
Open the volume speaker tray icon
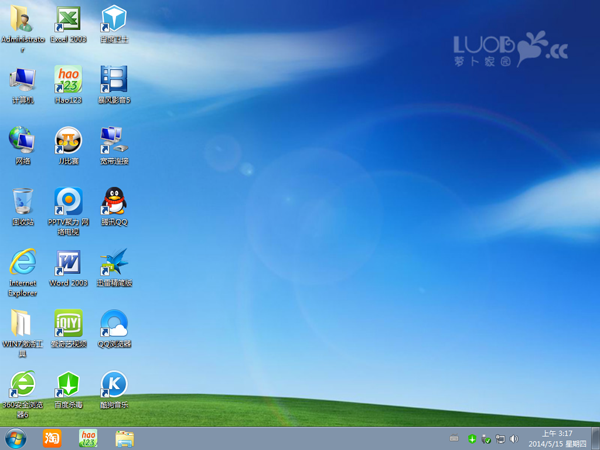[x=514, y=439]
